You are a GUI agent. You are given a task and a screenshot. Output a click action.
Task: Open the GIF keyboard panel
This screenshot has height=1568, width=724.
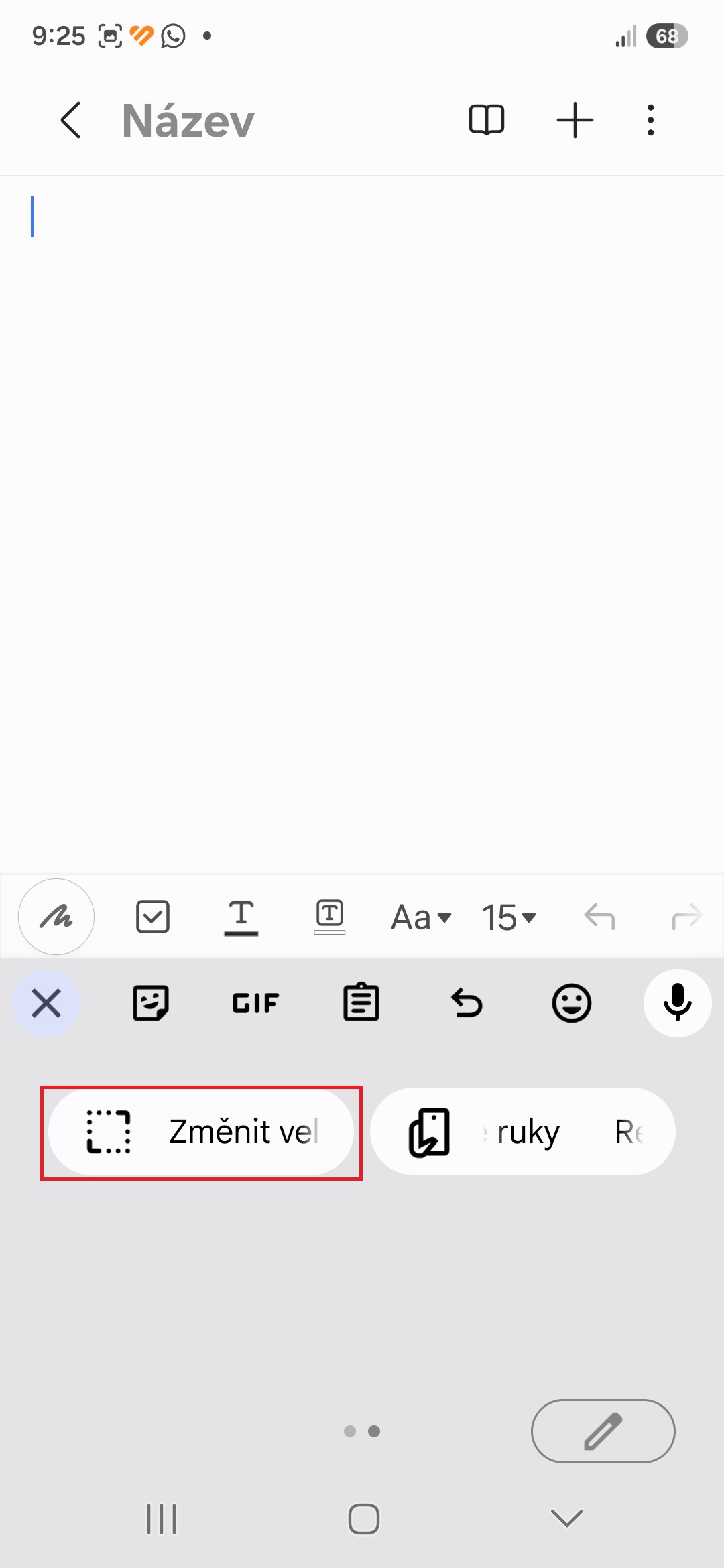(255, 1003)
